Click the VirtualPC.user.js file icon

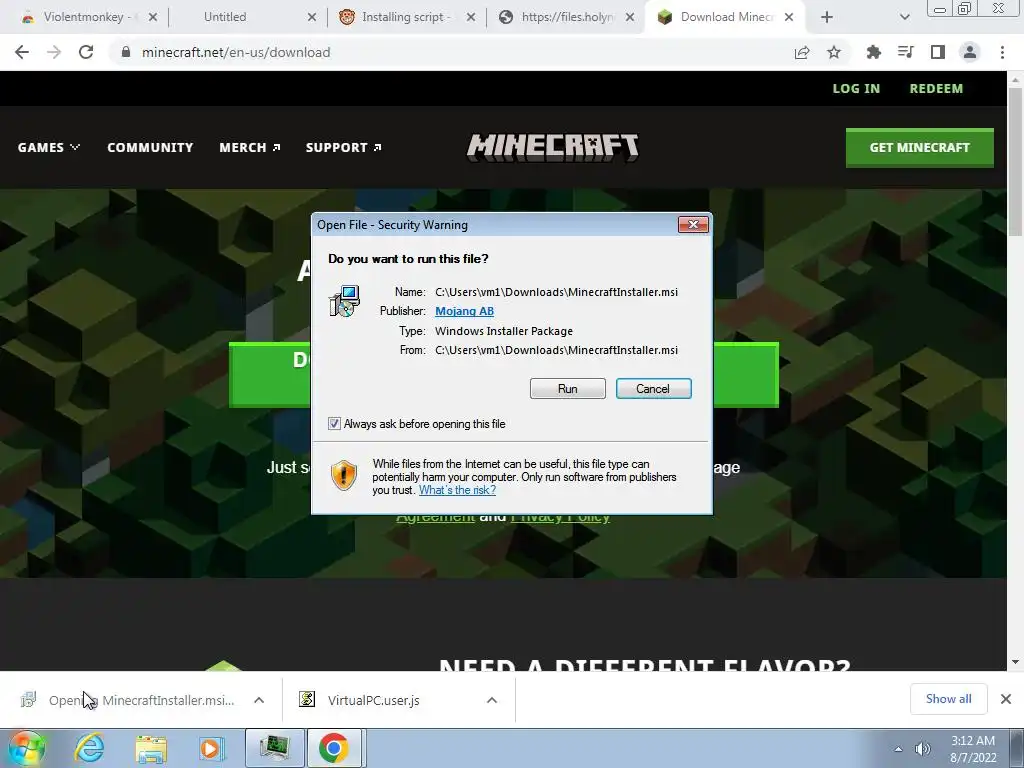(x=307, y=699)
